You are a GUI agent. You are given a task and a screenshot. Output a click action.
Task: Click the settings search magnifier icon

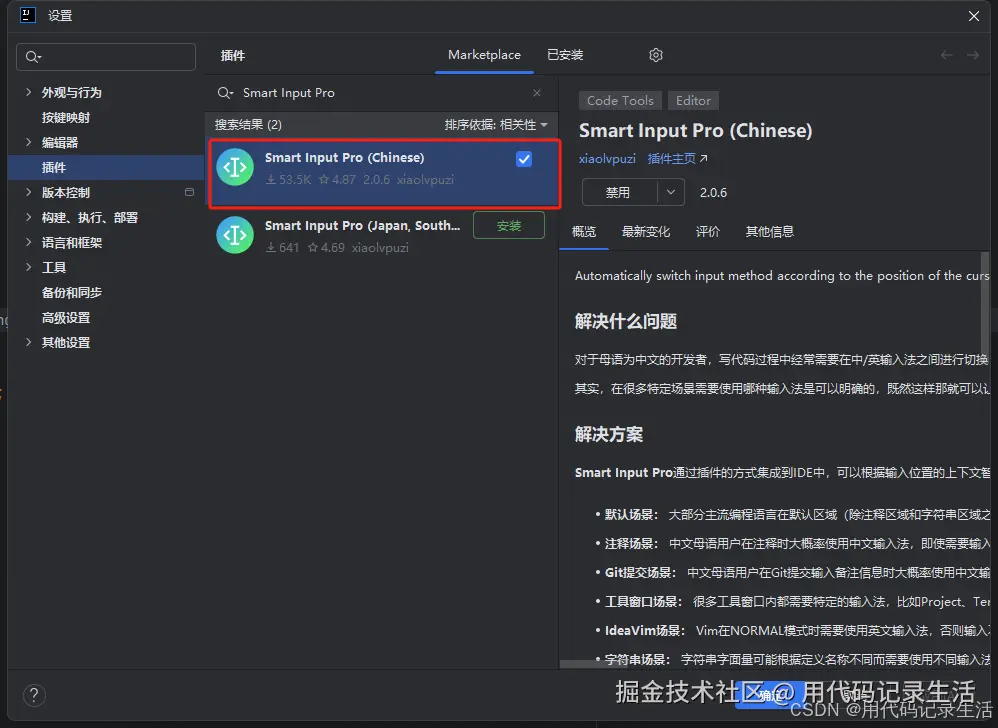(32, 57)
